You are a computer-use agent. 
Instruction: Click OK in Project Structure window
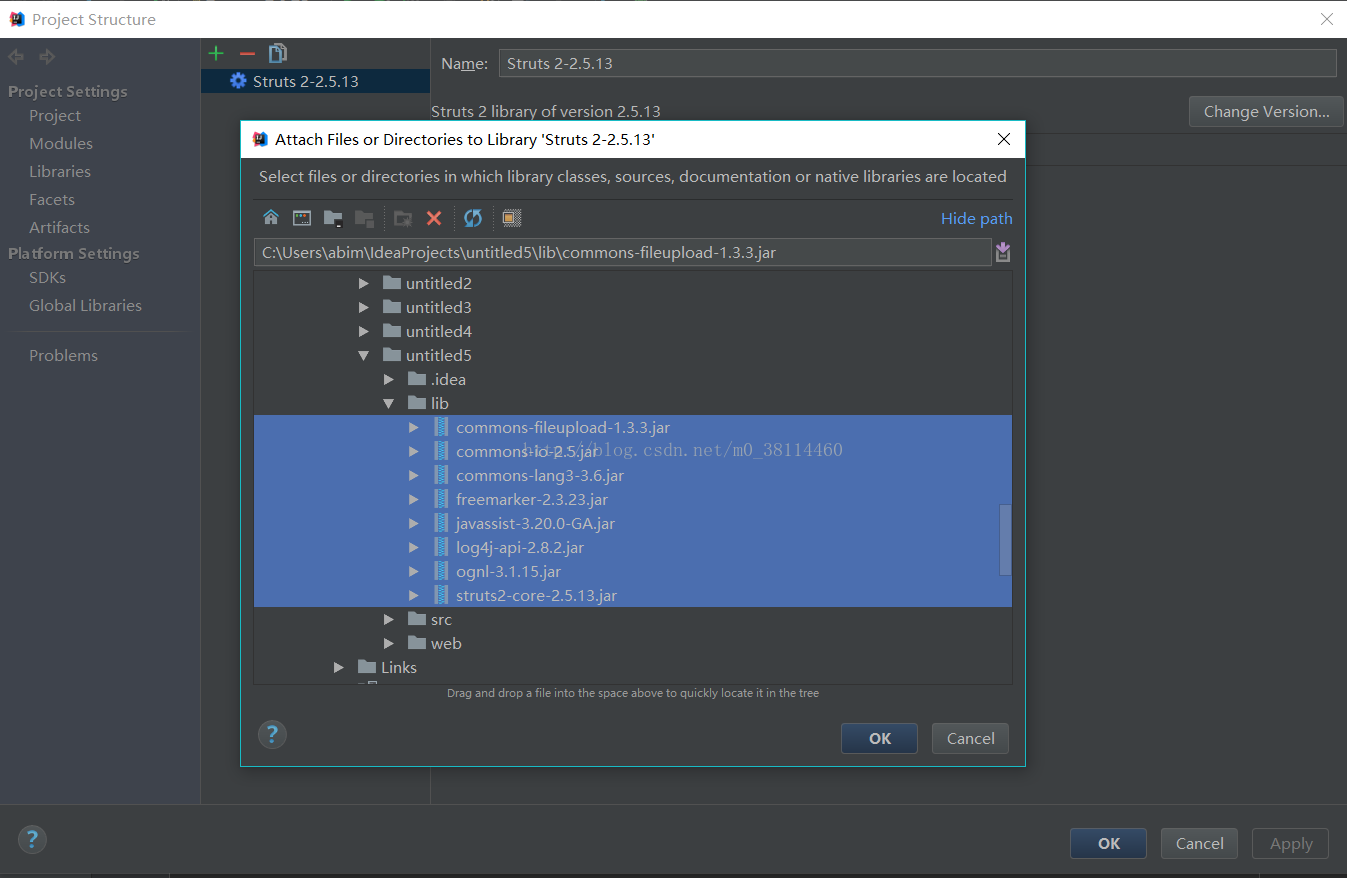[1108, 843]
